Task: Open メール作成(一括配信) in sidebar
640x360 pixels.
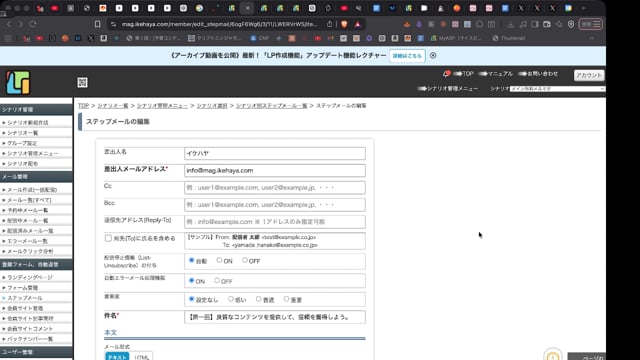Action: [x=32, y=190]
